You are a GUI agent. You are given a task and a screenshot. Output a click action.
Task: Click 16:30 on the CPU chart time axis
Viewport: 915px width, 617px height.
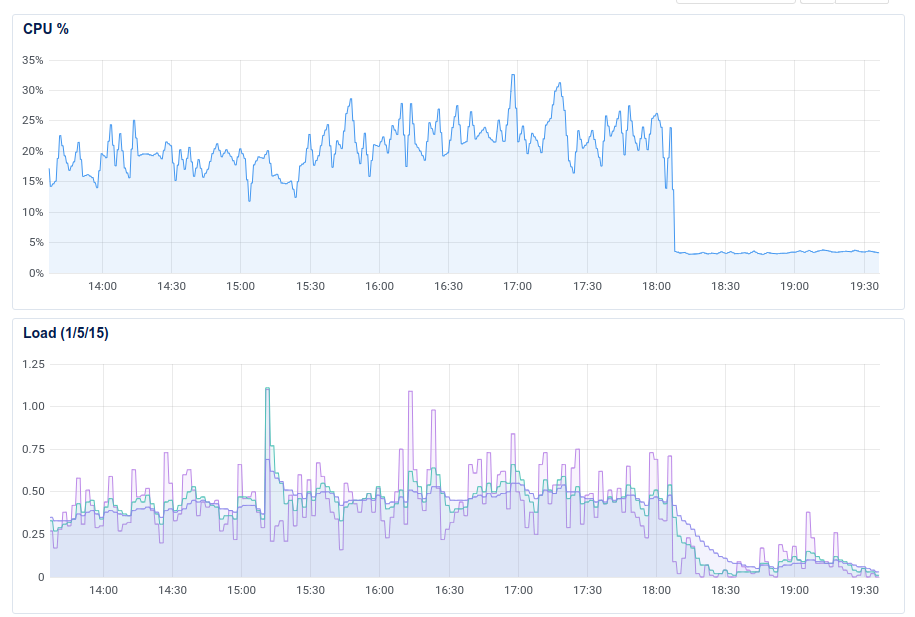448,287
